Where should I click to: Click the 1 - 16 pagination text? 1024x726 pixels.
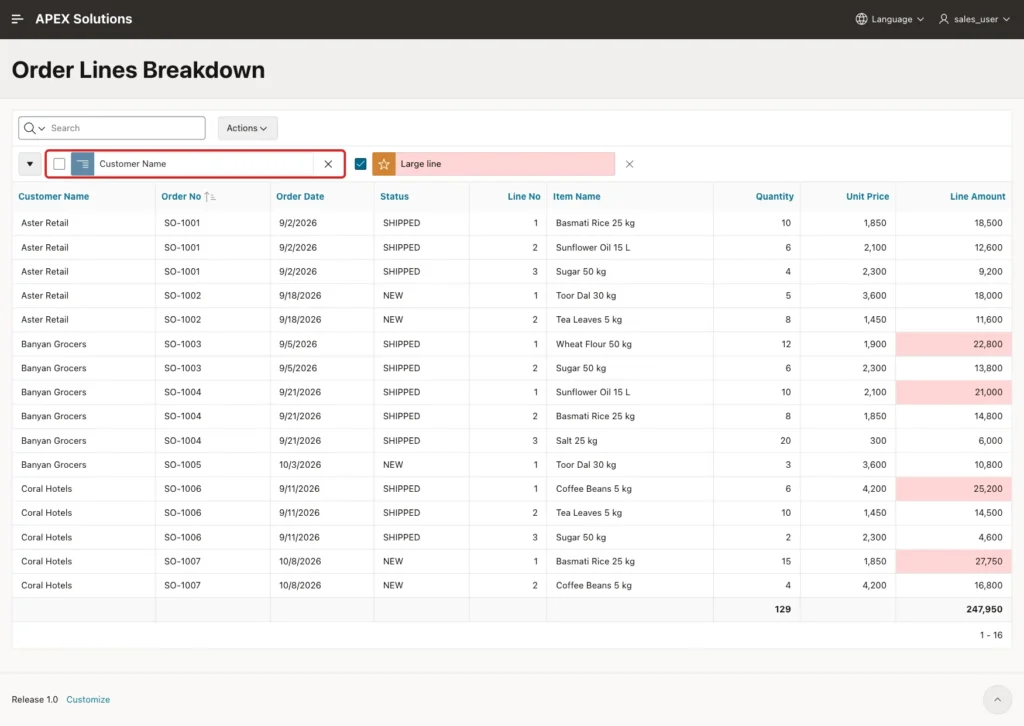tap(991, 635)
